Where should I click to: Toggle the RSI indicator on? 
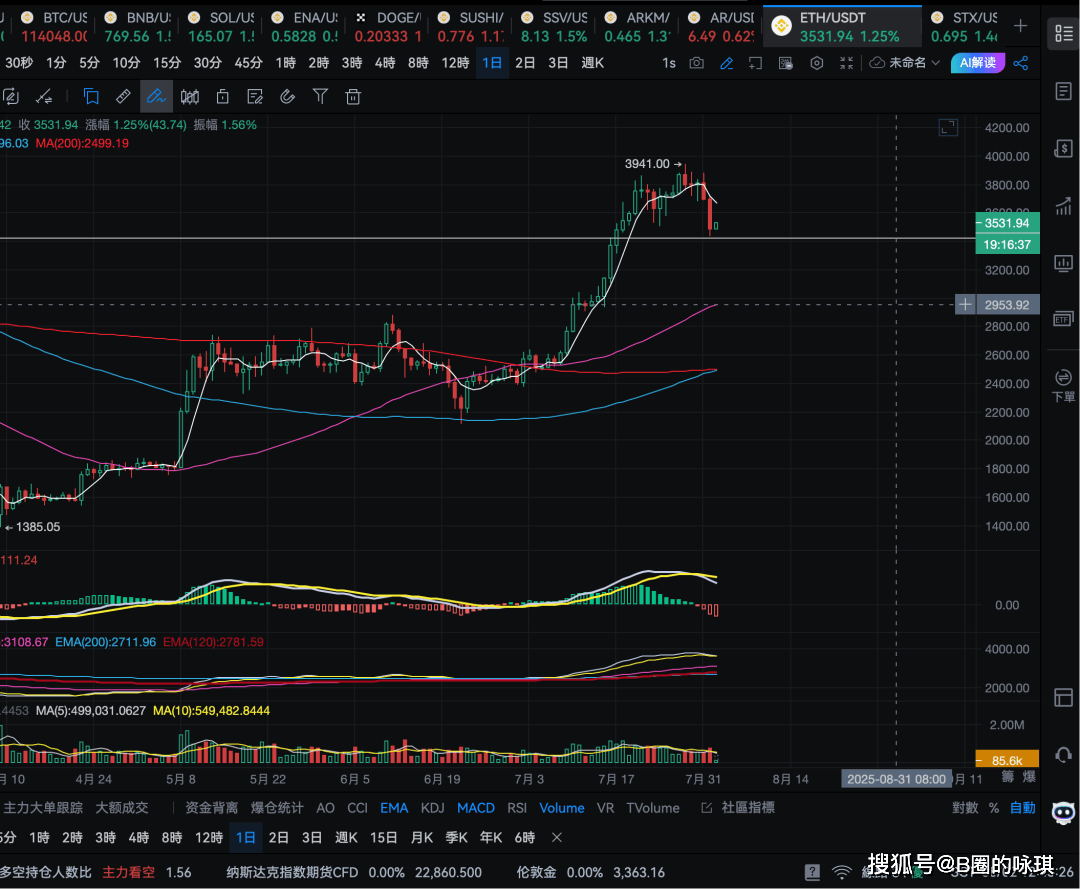517,808
